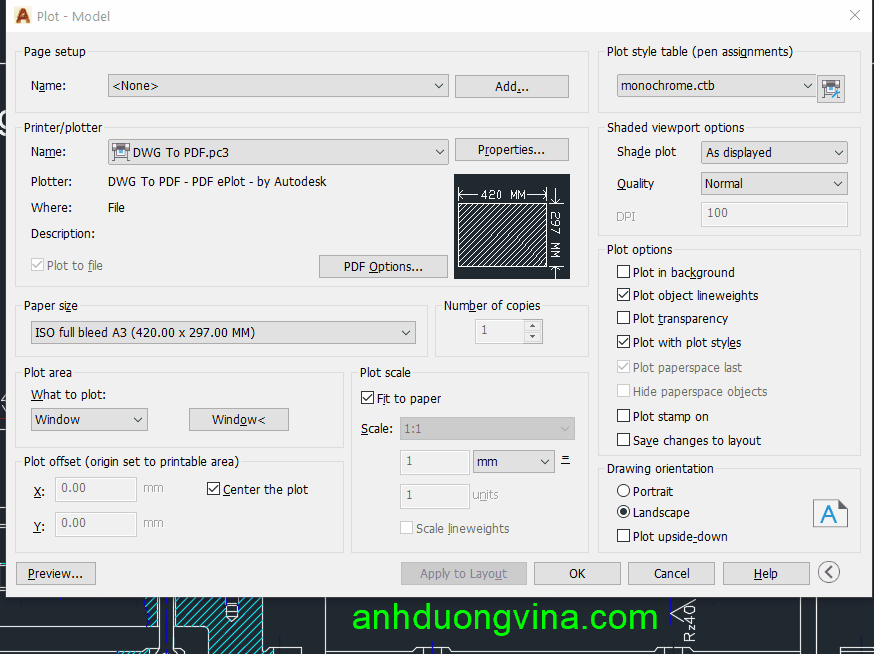Open the plot style table editor icon
This screenshot has width=874, height=654.
pyautogui.click(x=831, y=88)
